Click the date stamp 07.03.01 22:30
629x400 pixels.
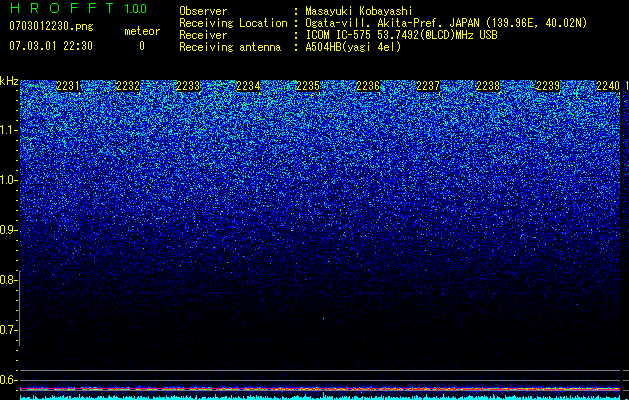coord(51,46)
